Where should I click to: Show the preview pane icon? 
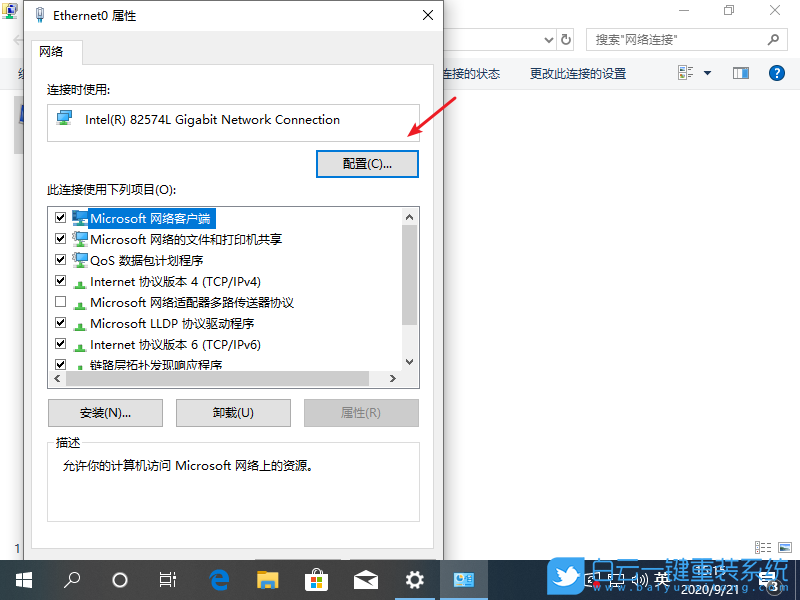[740, 72]
